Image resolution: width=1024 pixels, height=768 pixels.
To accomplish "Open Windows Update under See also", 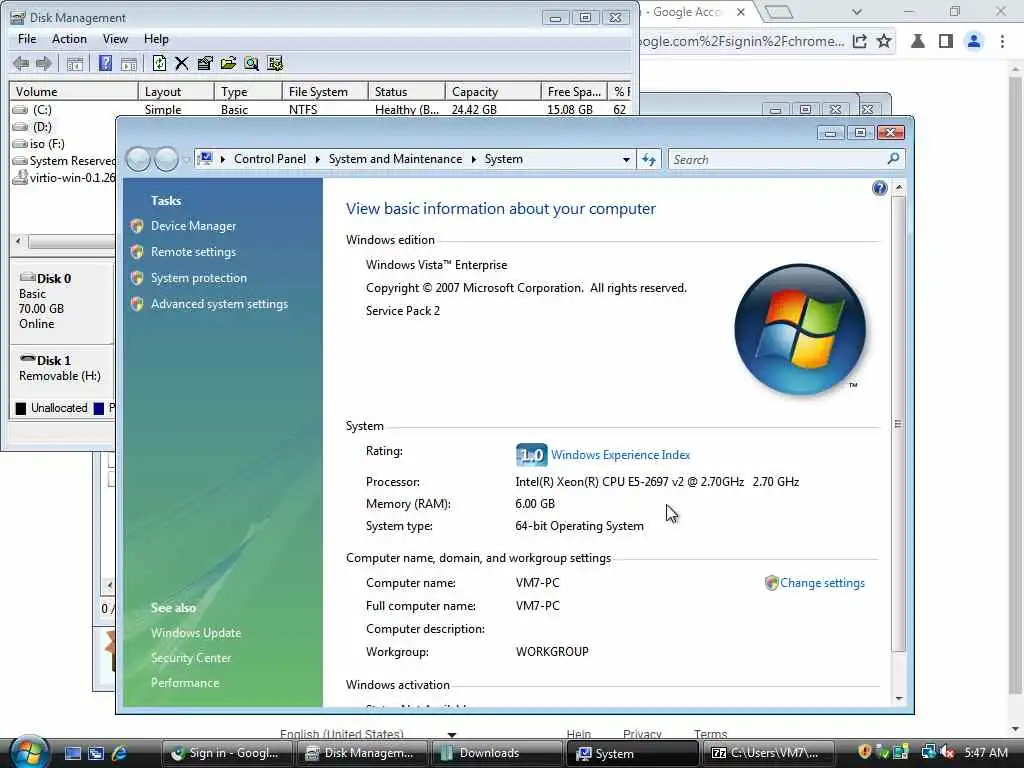I will 196,633.
